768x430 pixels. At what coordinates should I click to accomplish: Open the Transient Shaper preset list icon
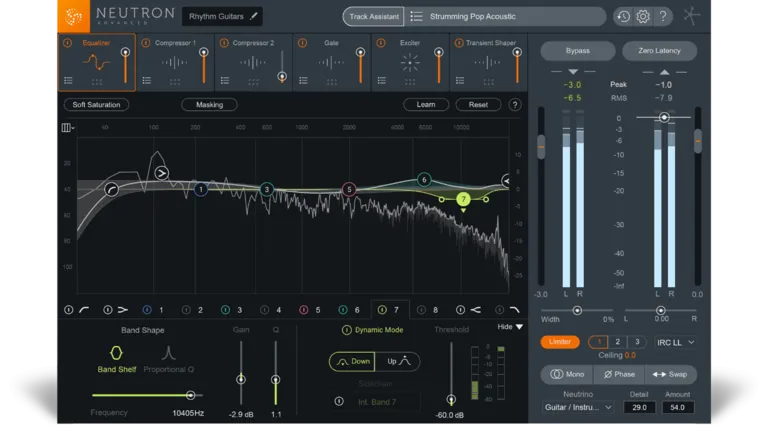click(460, 80)
